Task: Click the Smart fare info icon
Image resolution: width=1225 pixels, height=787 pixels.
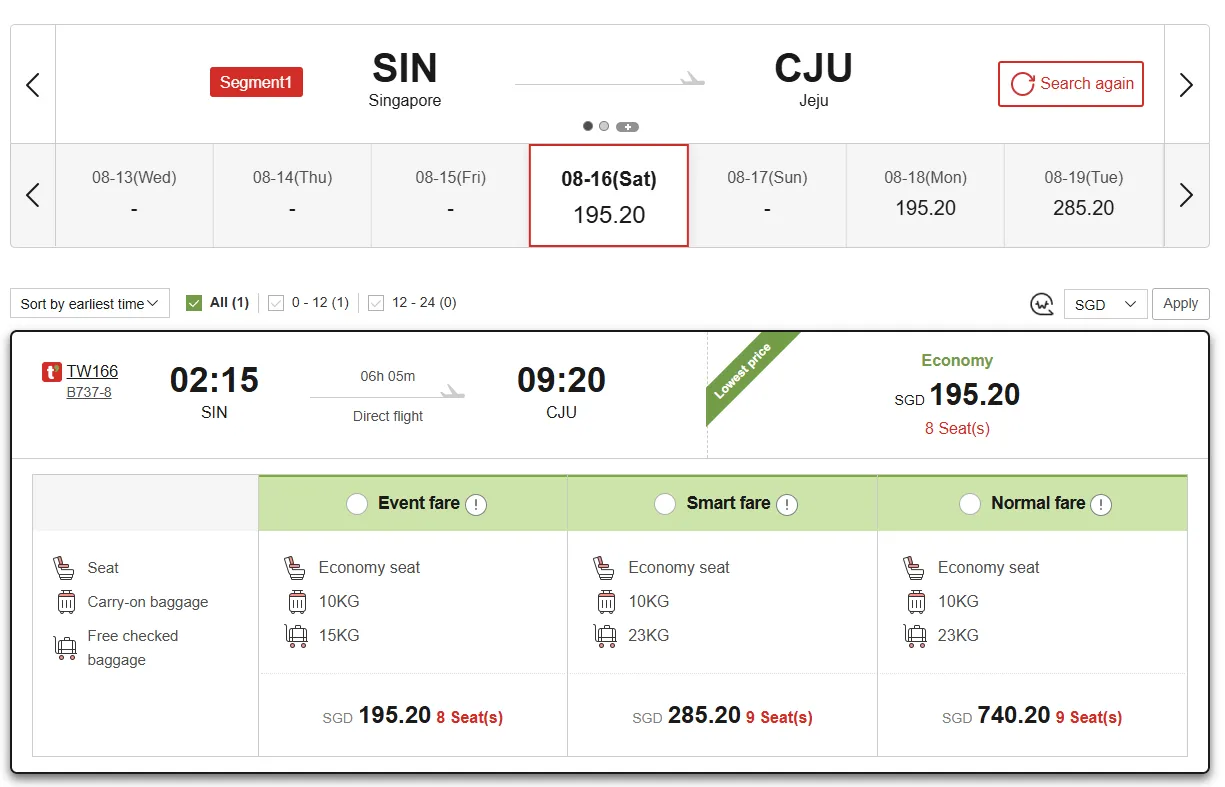Action: click(787, 505)
